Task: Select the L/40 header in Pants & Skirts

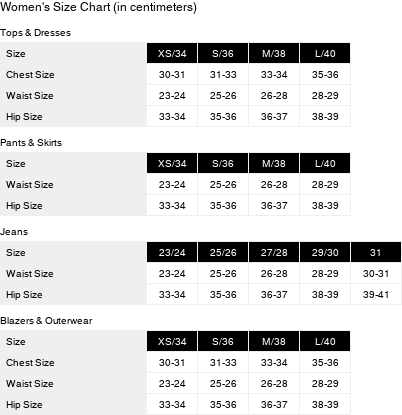Action: click(325, 163)
